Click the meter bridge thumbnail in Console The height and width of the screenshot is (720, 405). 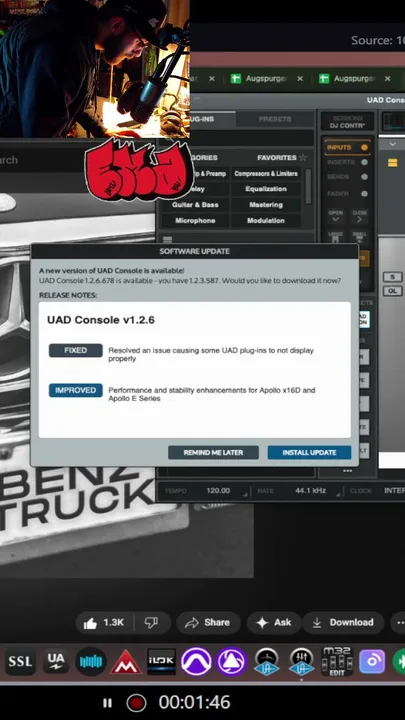[x=394, y=121]
